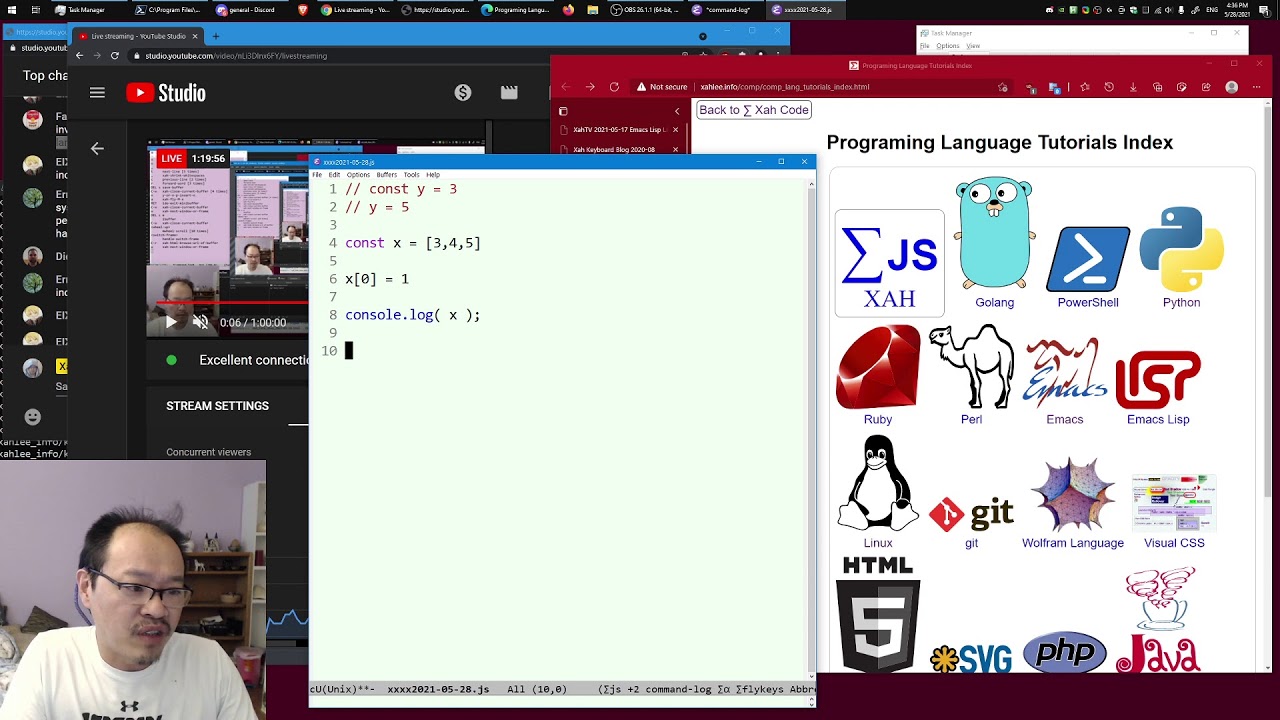Open emoji picker in live chat
This screenshot has height=720, width=1280.
click(x=33, y=417)
